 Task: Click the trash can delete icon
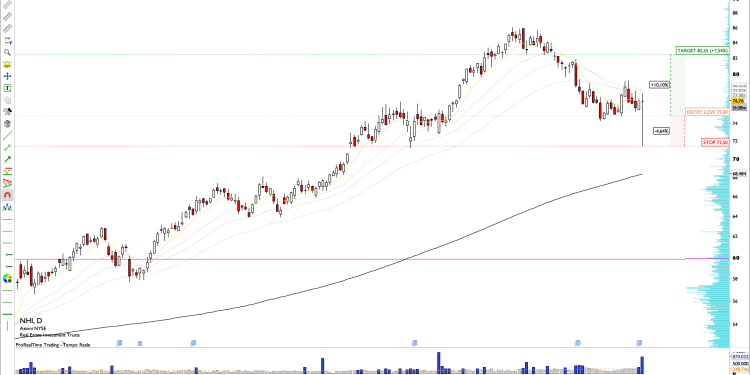7,124
